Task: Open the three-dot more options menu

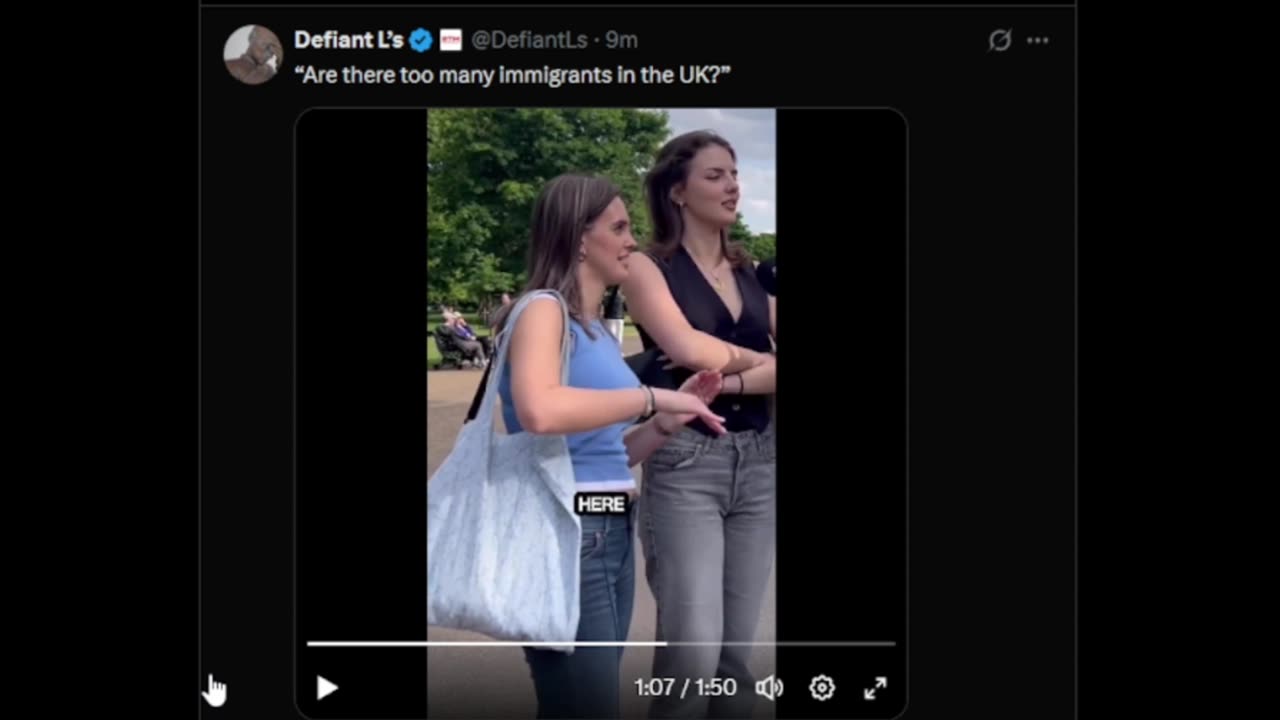Action: pyautogui.click(x=1038, y=41)
